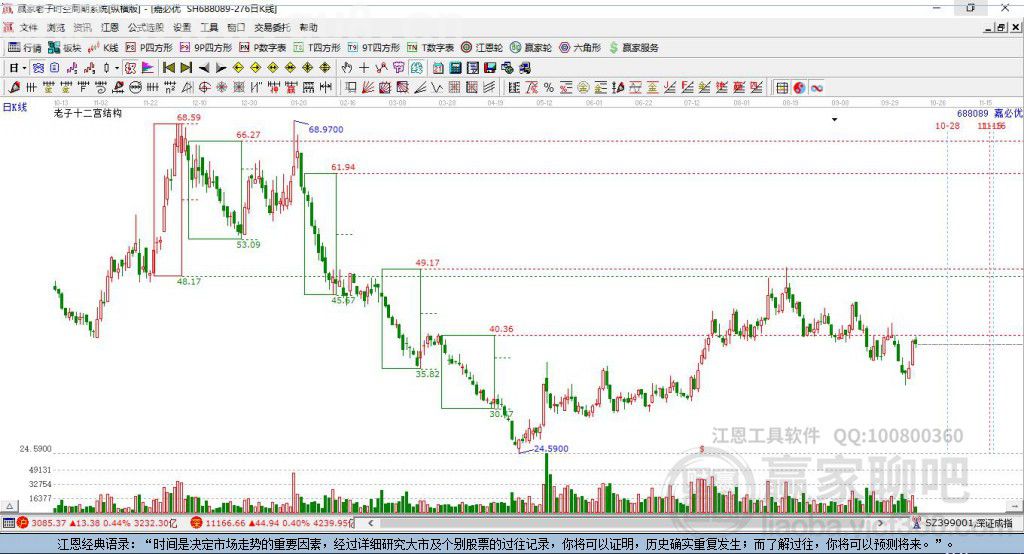Open the 六角形 hexagon tool
This screenshot has width=1024, height=554.
point(580,48)
